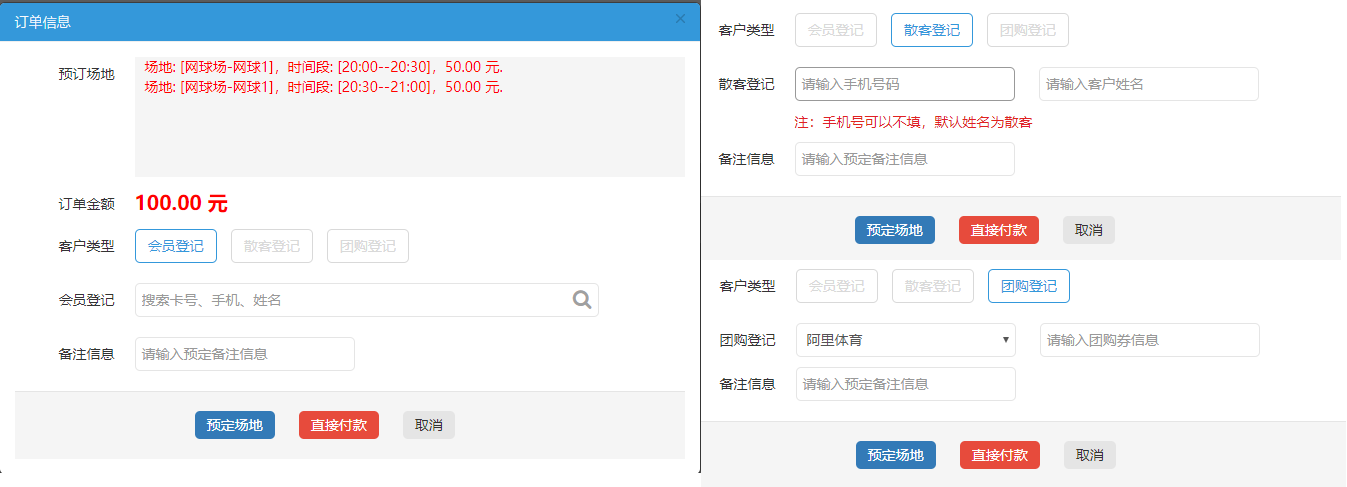Focus the remark field in dialog 备注信息
This screenshot has height=487, width=1347.
click(245, 354)
